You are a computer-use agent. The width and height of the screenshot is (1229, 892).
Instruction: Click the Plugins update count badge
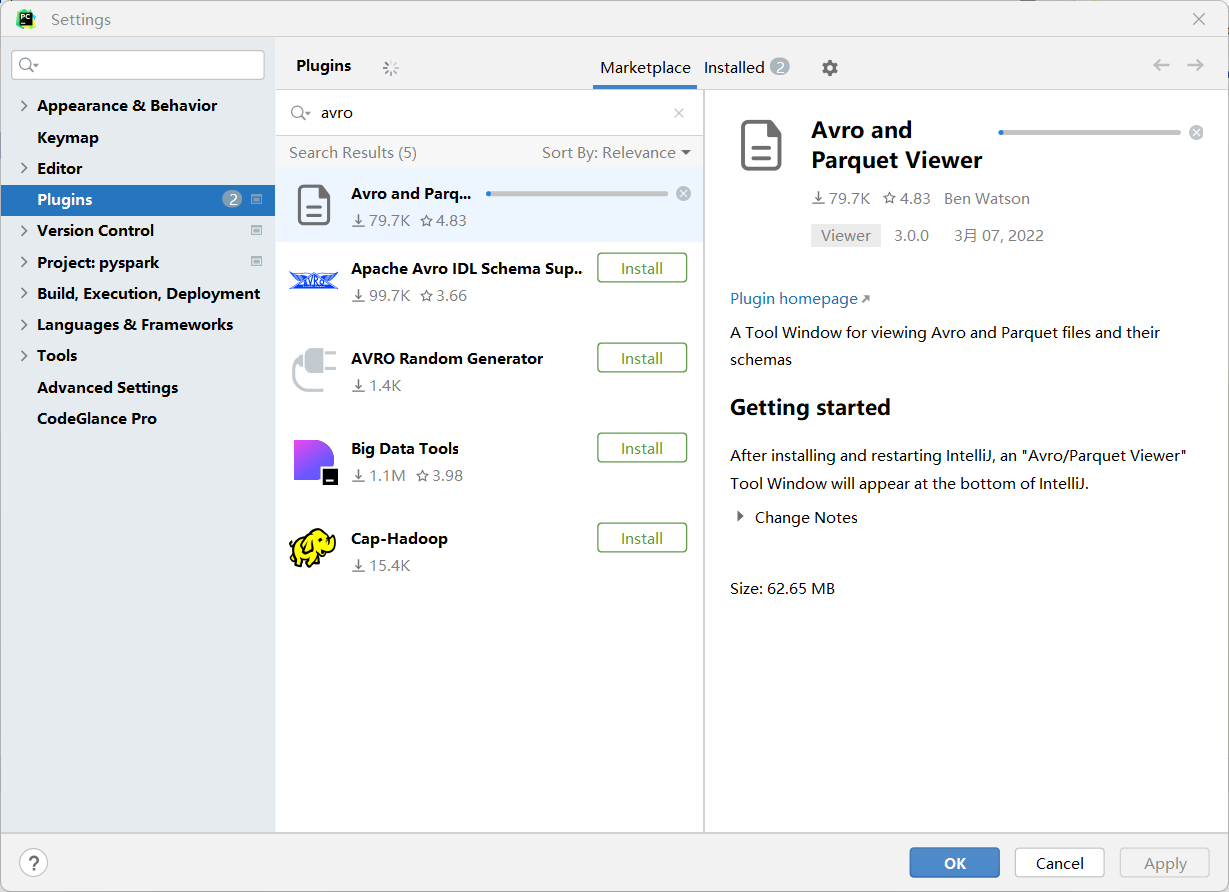tap(232, 199)
